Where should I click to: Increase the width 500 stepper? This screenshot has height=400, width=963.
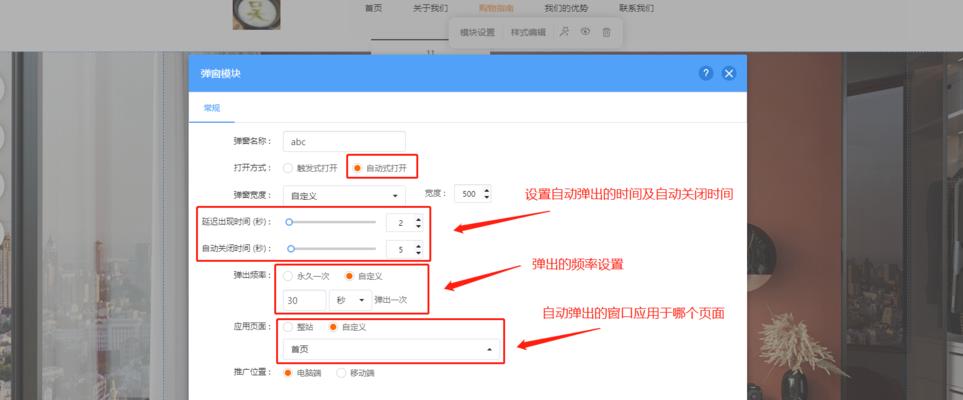(x=487, y=190)
